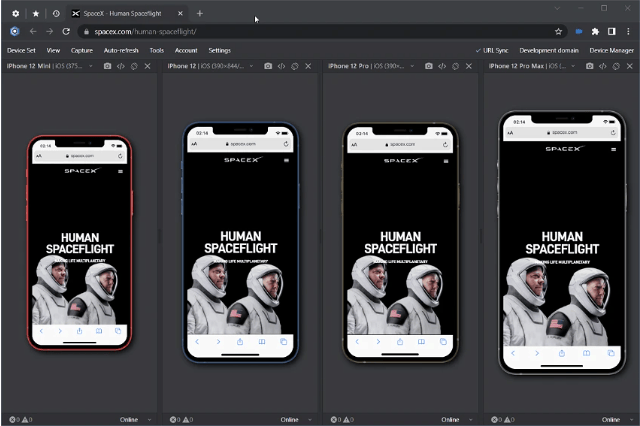
Task: Open browser settings gear icon
Action: coord(16,13)
